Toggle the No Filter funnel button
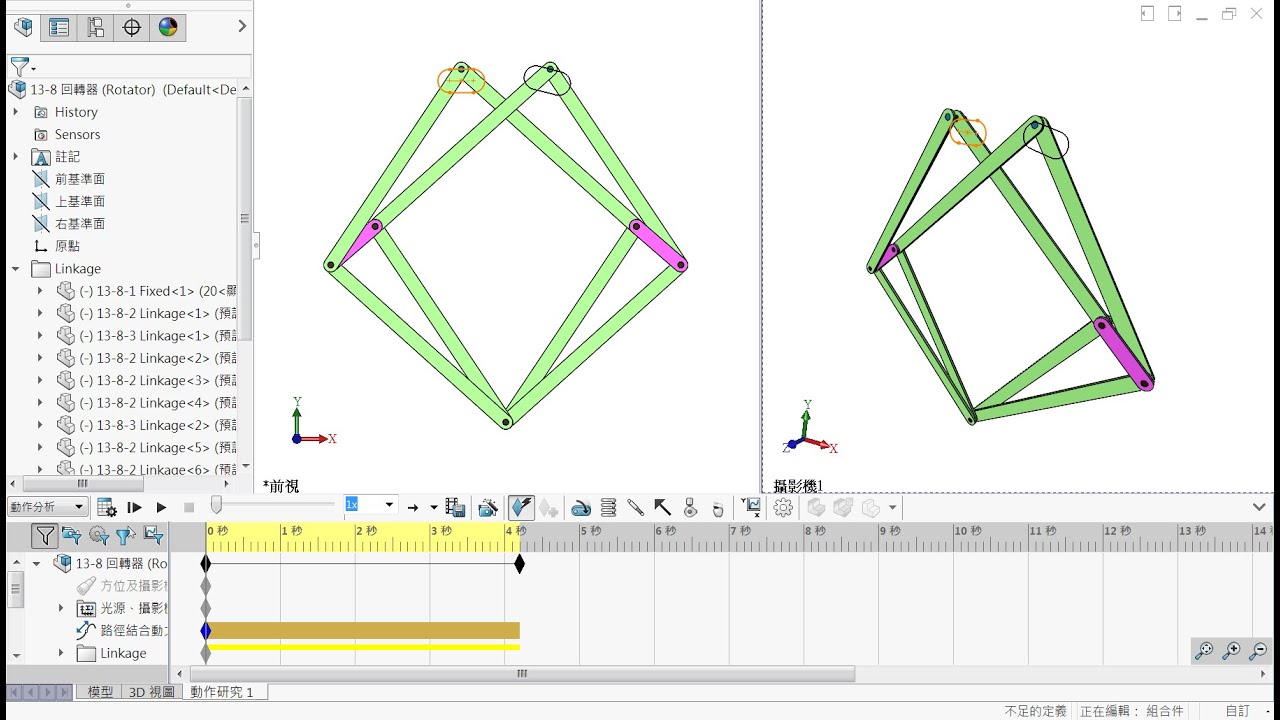This screenshot has width=1280, height=720. click(45, 536)
